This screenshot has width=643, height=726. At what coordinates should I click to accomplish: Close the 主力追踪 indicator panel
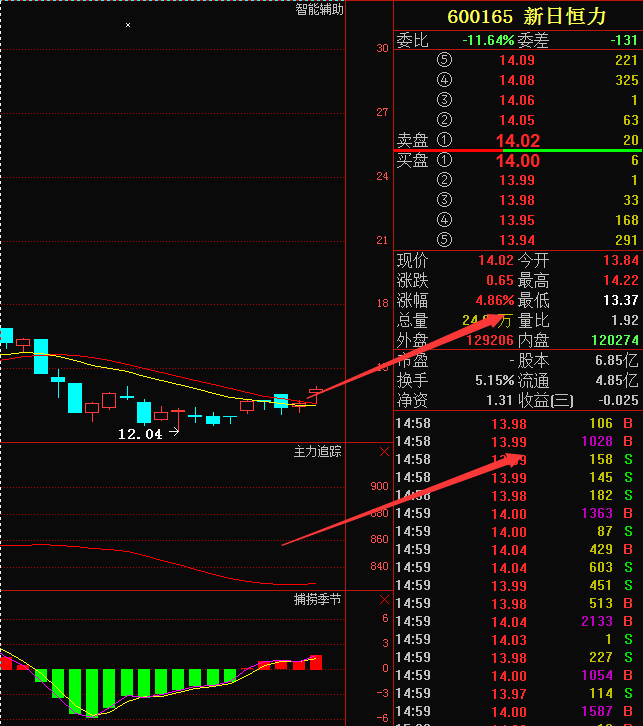tap(384, 452)
